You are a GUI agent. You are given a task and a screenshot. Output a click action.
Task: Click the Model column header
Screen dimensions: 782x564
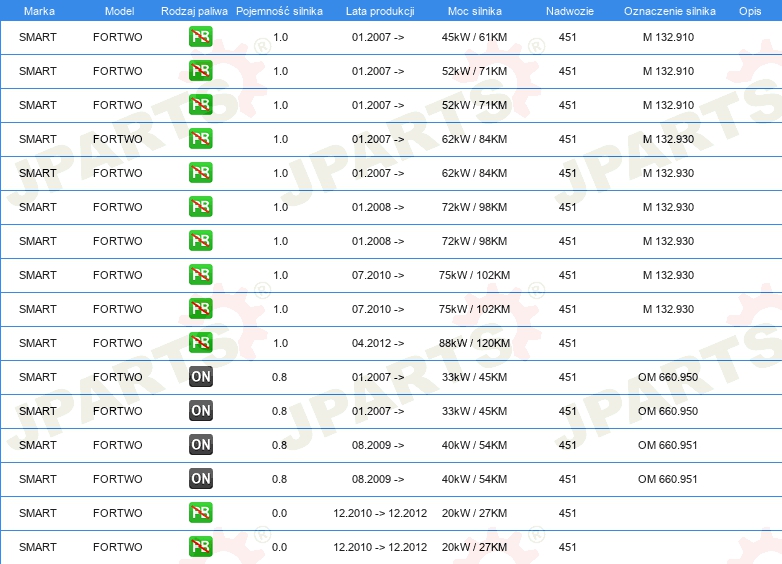[119, 10]
